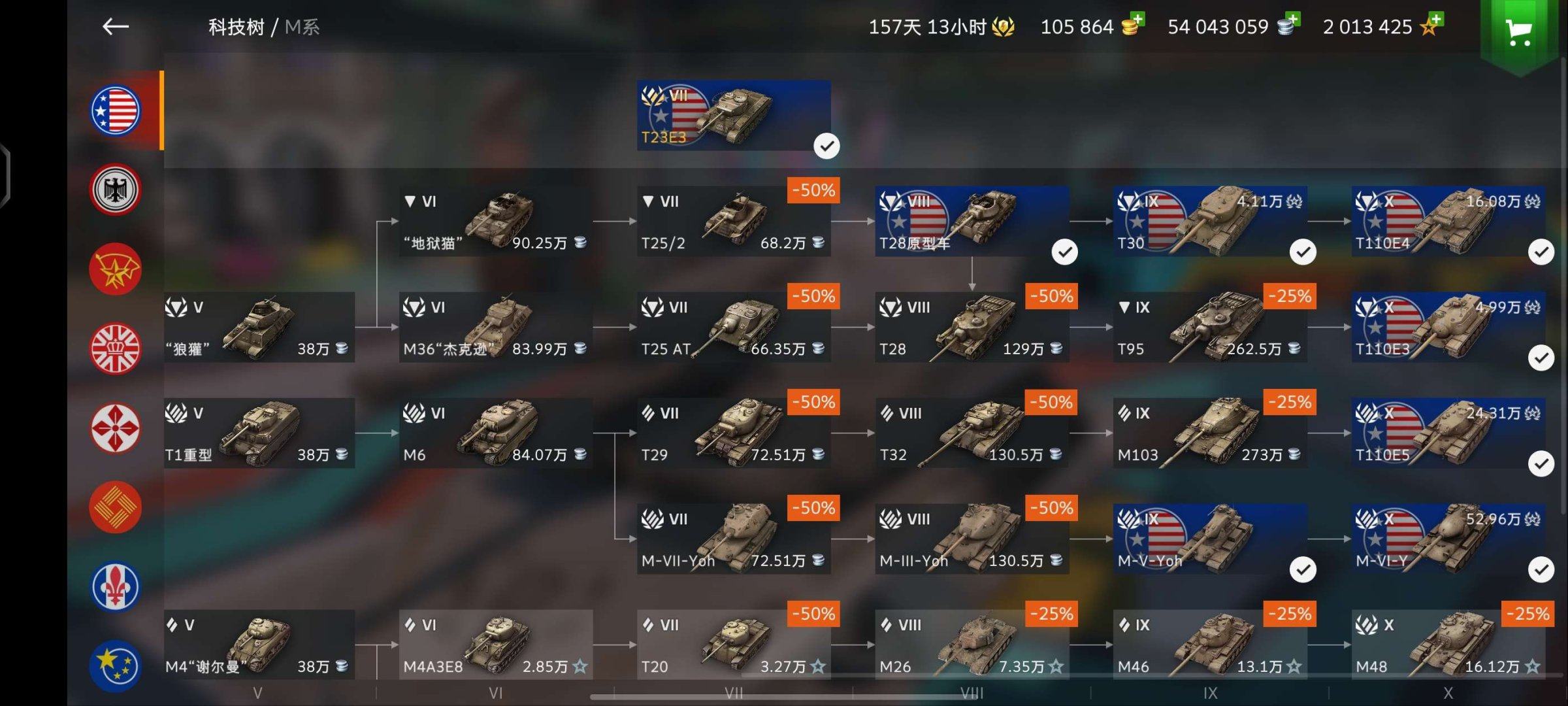Switch to the 科技树 breadcrumb tab

click(236, 27)
